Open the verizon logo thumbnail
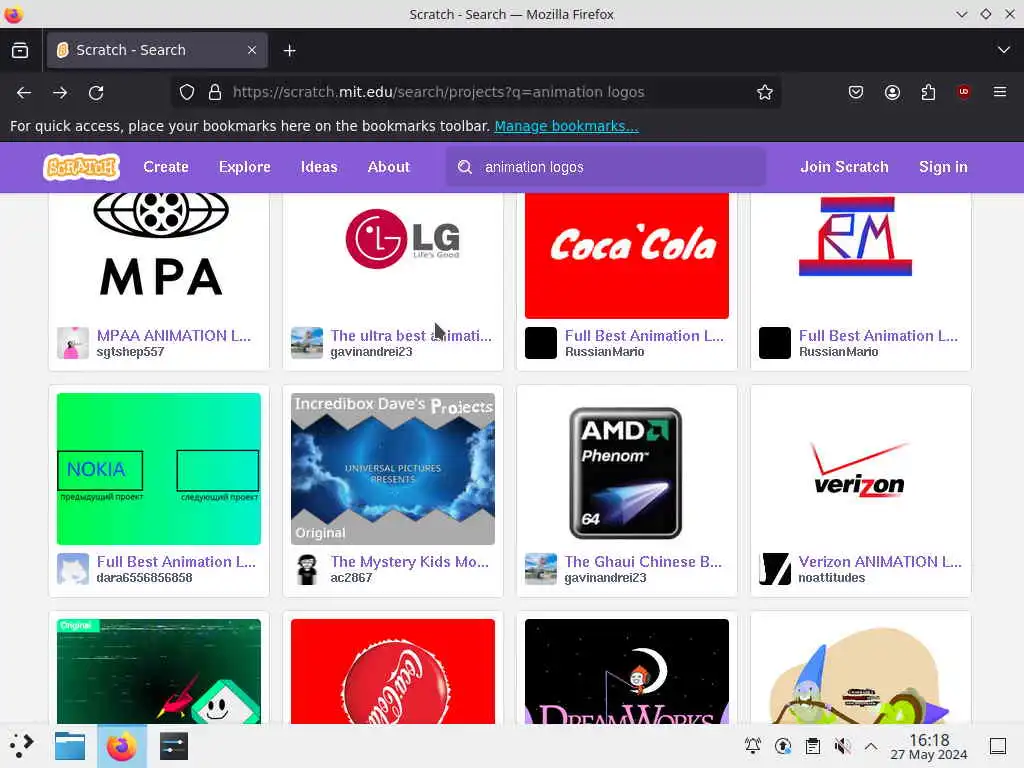1024x768 pixels. pyautogui.click(x=861, y=469)
